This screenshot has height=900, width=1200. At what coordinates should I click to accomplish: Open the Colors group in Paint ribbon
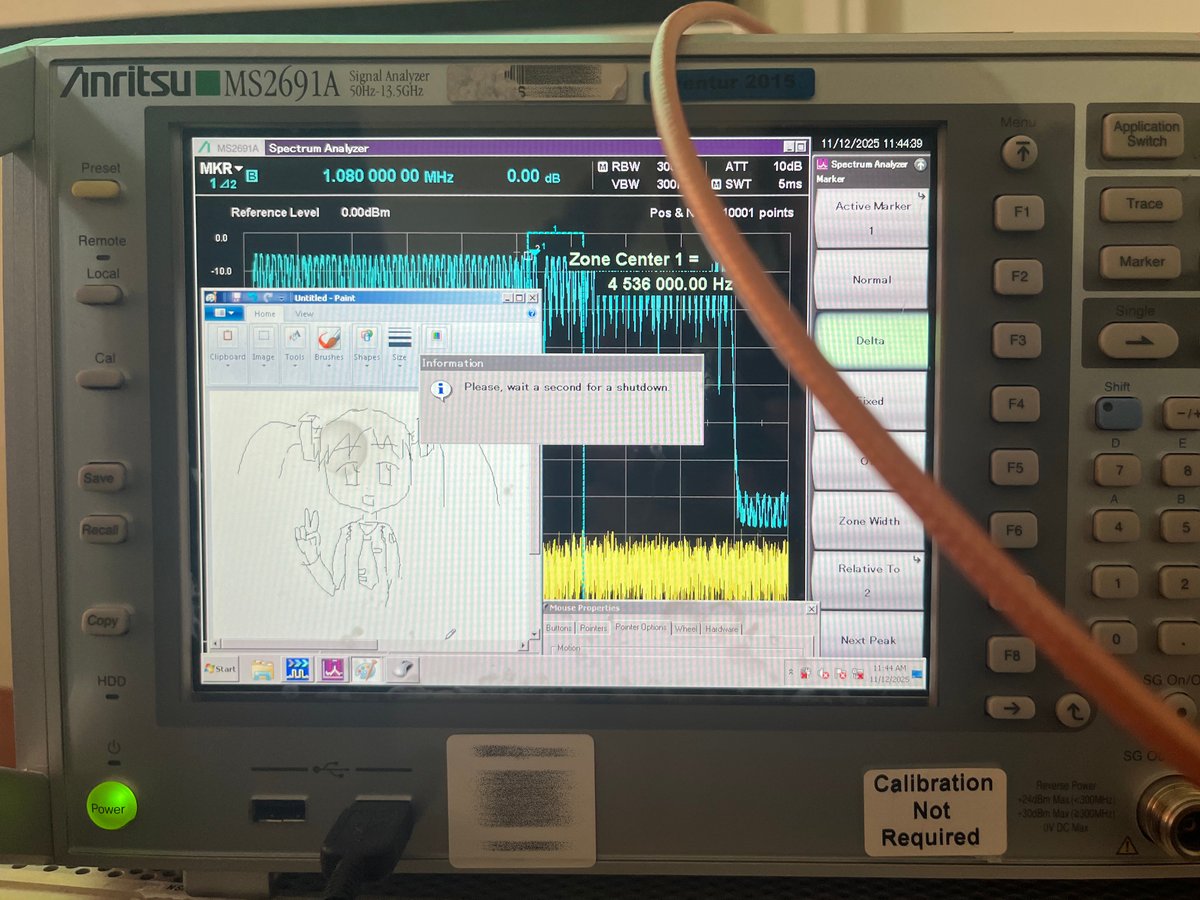point(435,338)
